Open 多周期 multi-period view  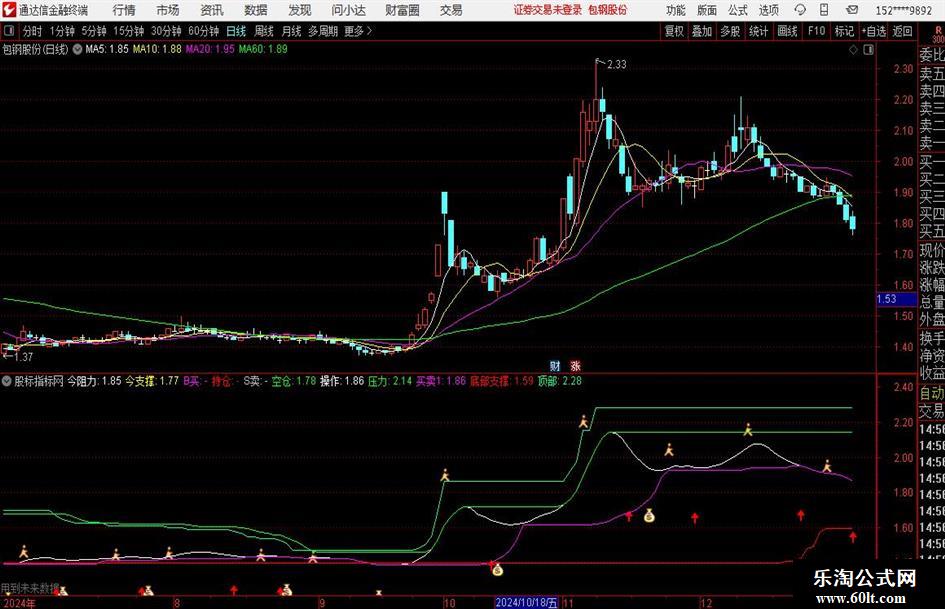pos(323,31)
